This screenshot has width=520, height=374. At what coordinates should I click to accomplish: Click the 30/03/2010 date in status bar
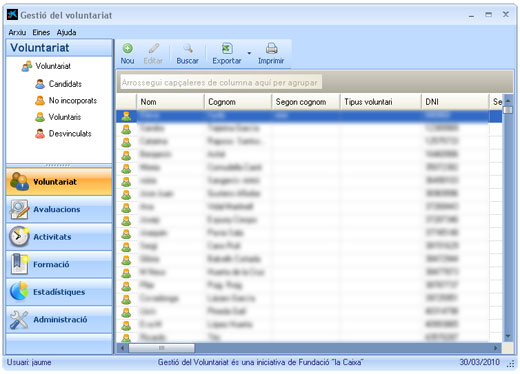[x=480, y=362]
